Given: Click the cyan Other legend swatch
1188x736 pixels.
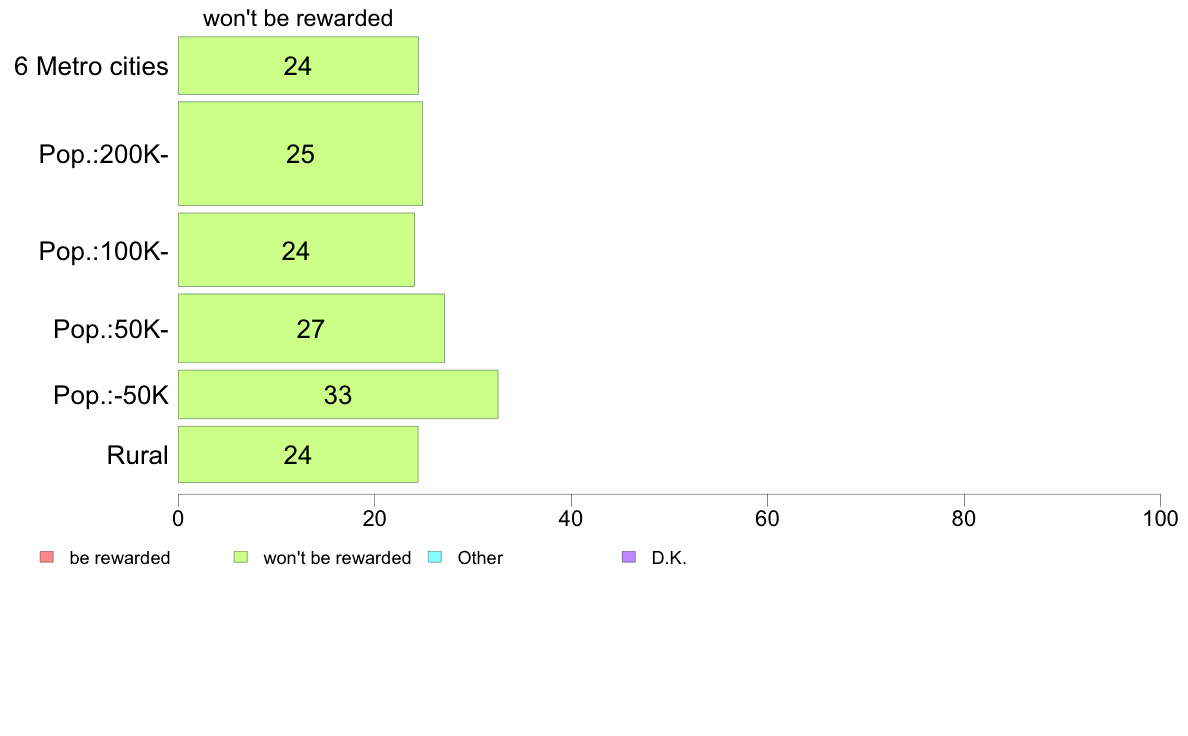Looking at the screenshot, I should coord(435,557).
